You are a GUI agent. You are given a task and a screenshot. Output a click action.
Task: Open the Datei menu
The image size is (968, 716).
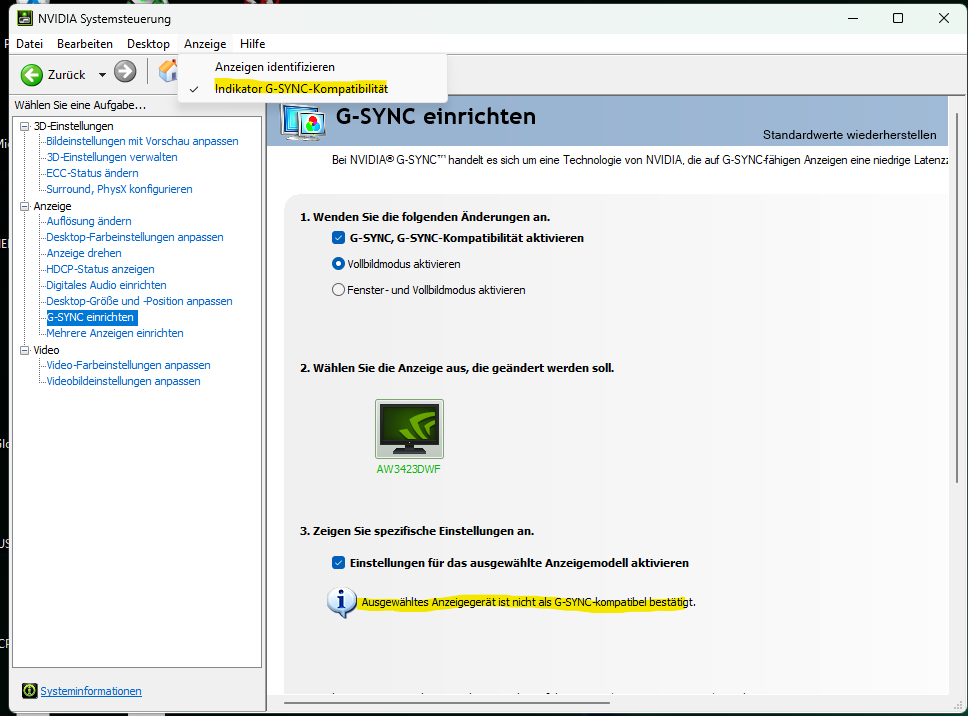[x=30, y=44]
